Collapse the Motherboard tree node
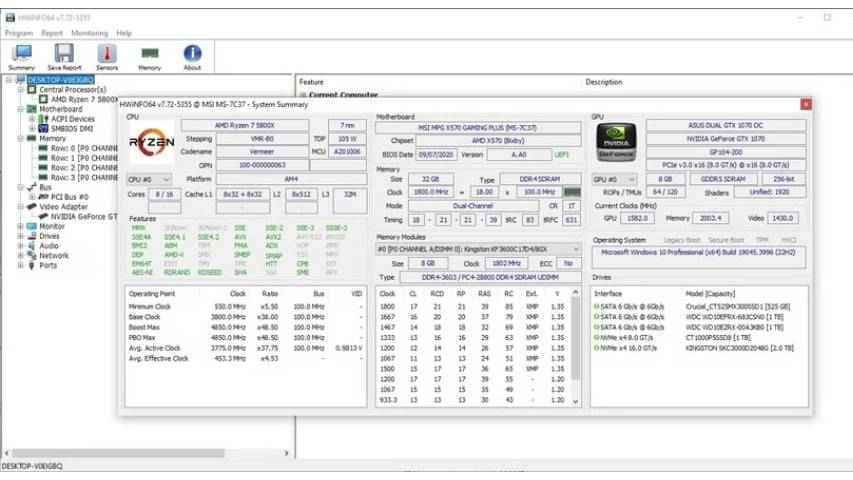Viewport: 853px width, 480px height. [21, 109]
